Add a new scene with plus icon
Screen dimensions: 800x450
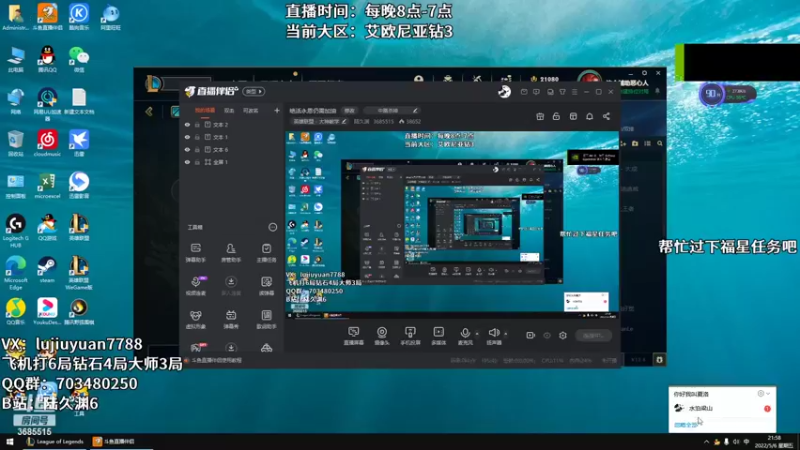277,110
